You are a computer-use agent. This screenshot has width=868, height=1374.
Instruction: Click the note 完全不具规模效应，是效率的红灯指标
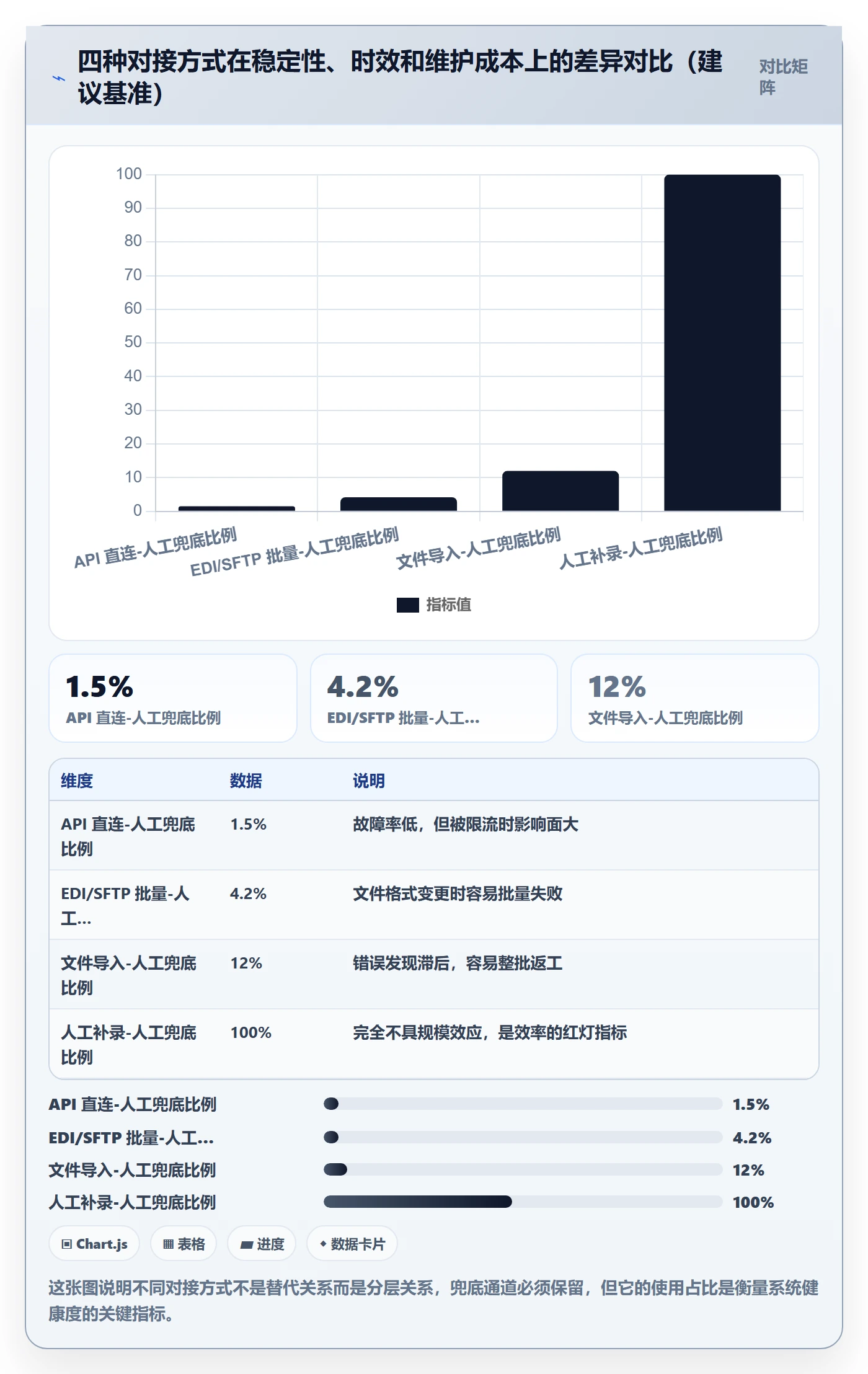490,1032
